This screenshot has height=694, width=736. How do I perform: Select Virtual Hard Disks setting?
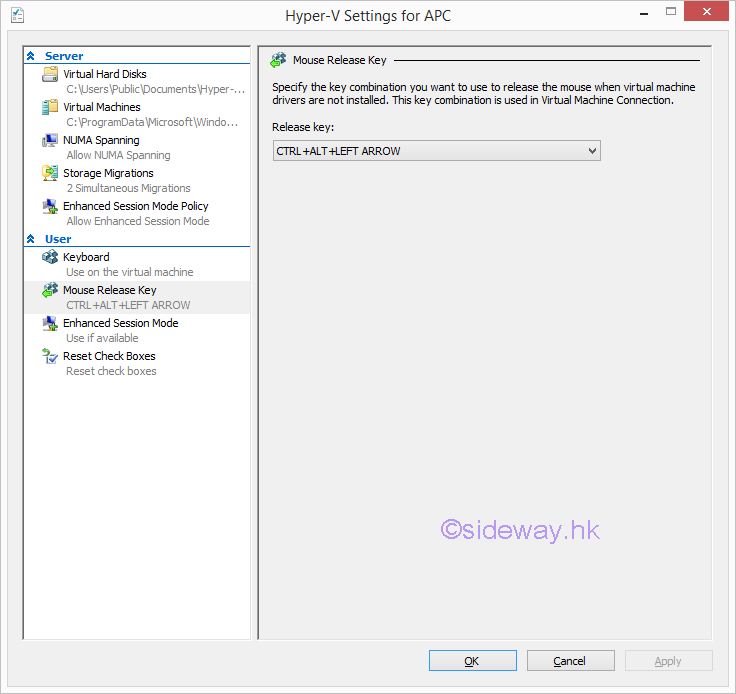tap(104, 74)
